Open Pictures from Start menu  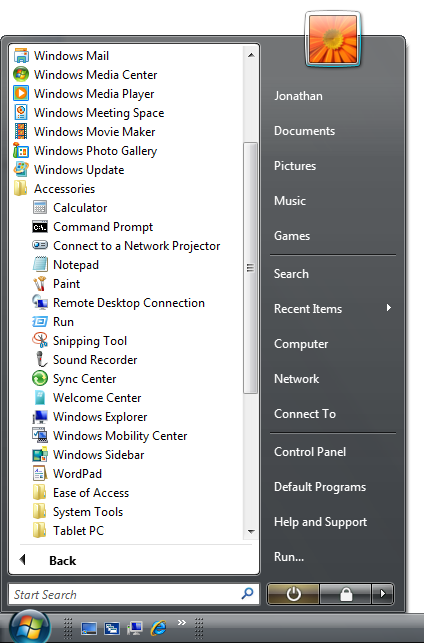click(295, 166)
